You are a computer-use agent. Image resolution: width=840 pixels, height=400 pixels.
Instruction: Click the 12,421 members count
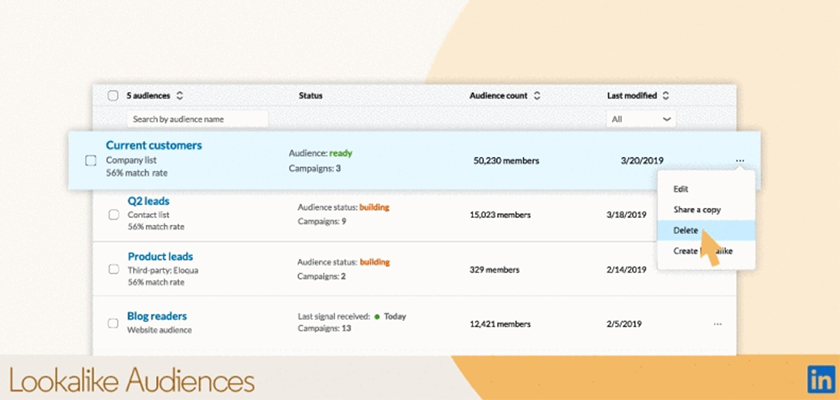click(x=500, y=324)
